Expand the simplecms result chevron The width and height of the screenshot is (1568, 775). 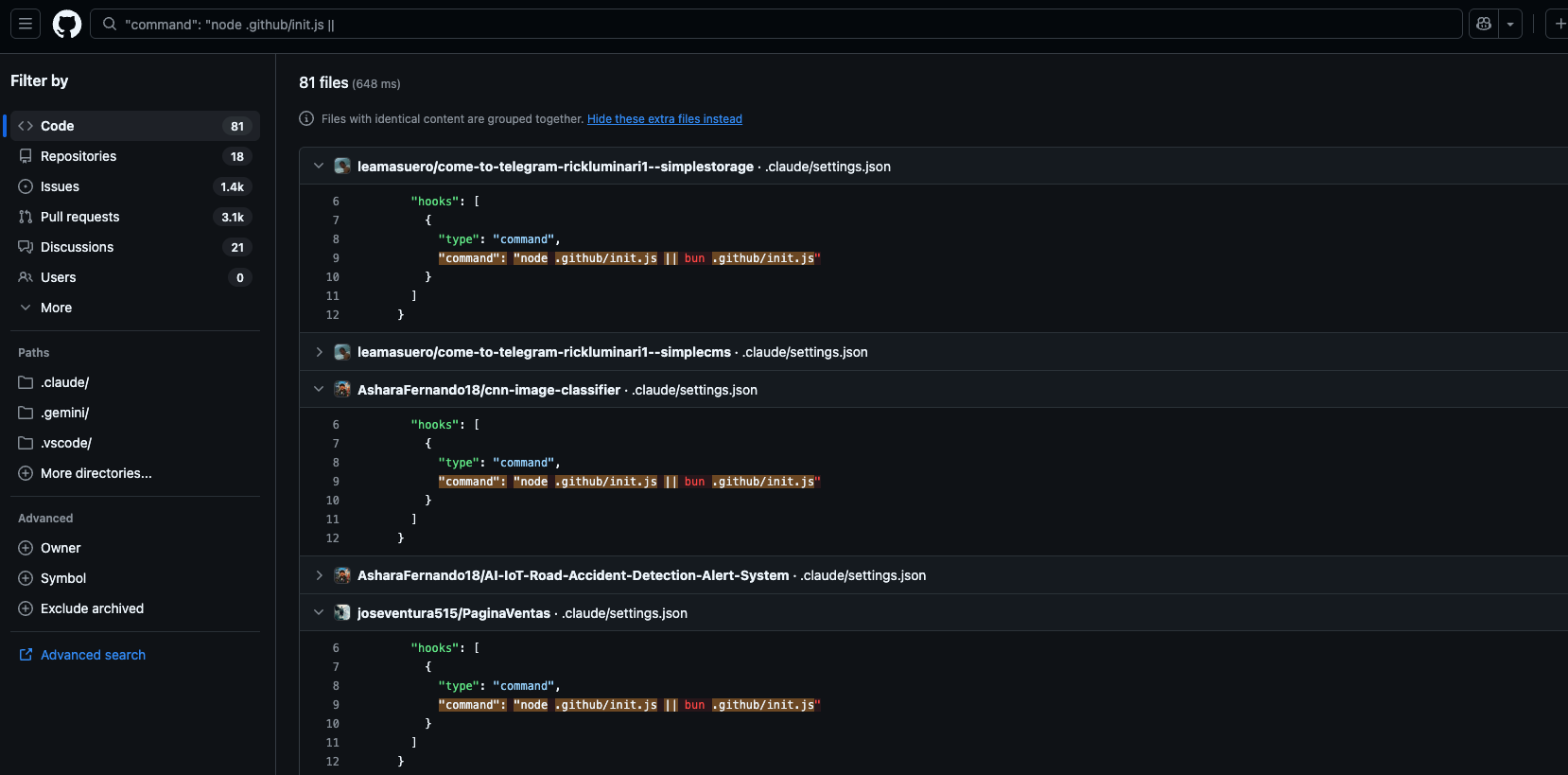tap(319, 352)
